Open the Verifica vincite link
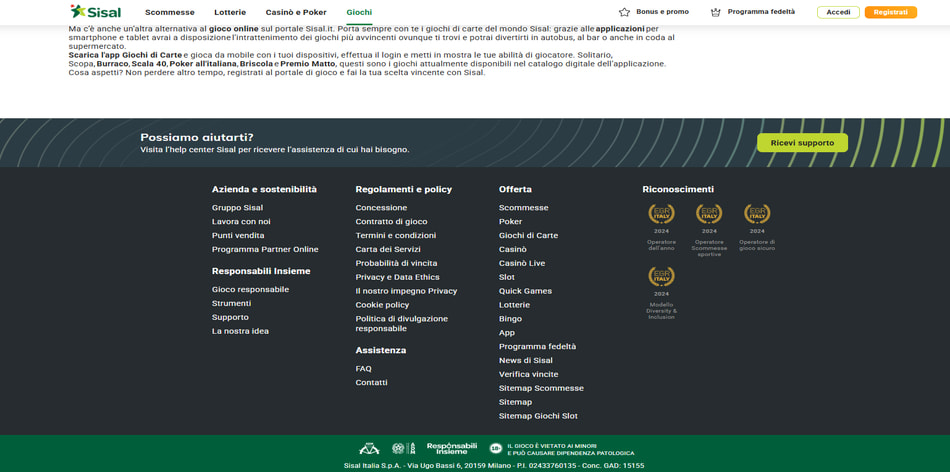Viewport: 950px width, 472px height. point(528,375)
